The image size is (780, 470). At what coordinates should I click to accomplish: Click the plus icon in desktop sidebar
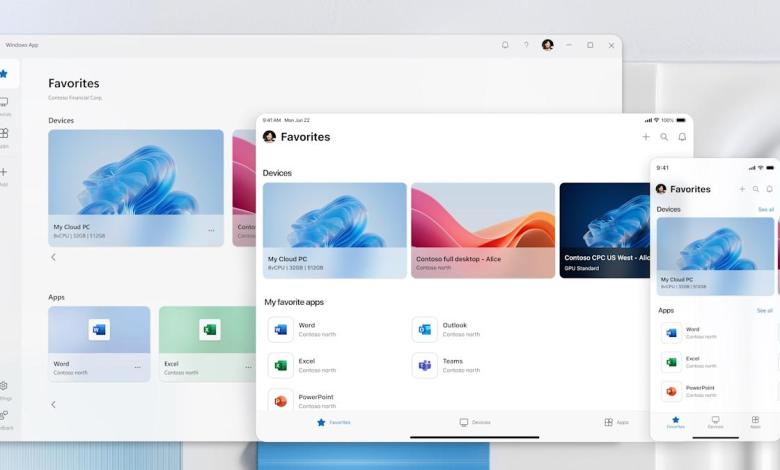click(x=4, y=172)
